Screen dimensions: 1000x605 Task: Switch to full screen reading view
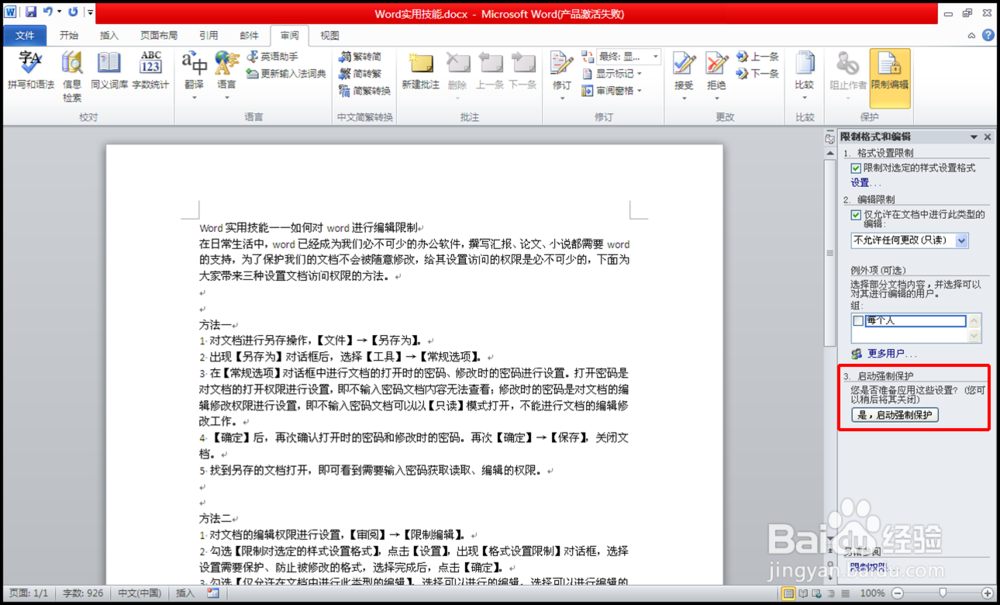pos(804,594)
